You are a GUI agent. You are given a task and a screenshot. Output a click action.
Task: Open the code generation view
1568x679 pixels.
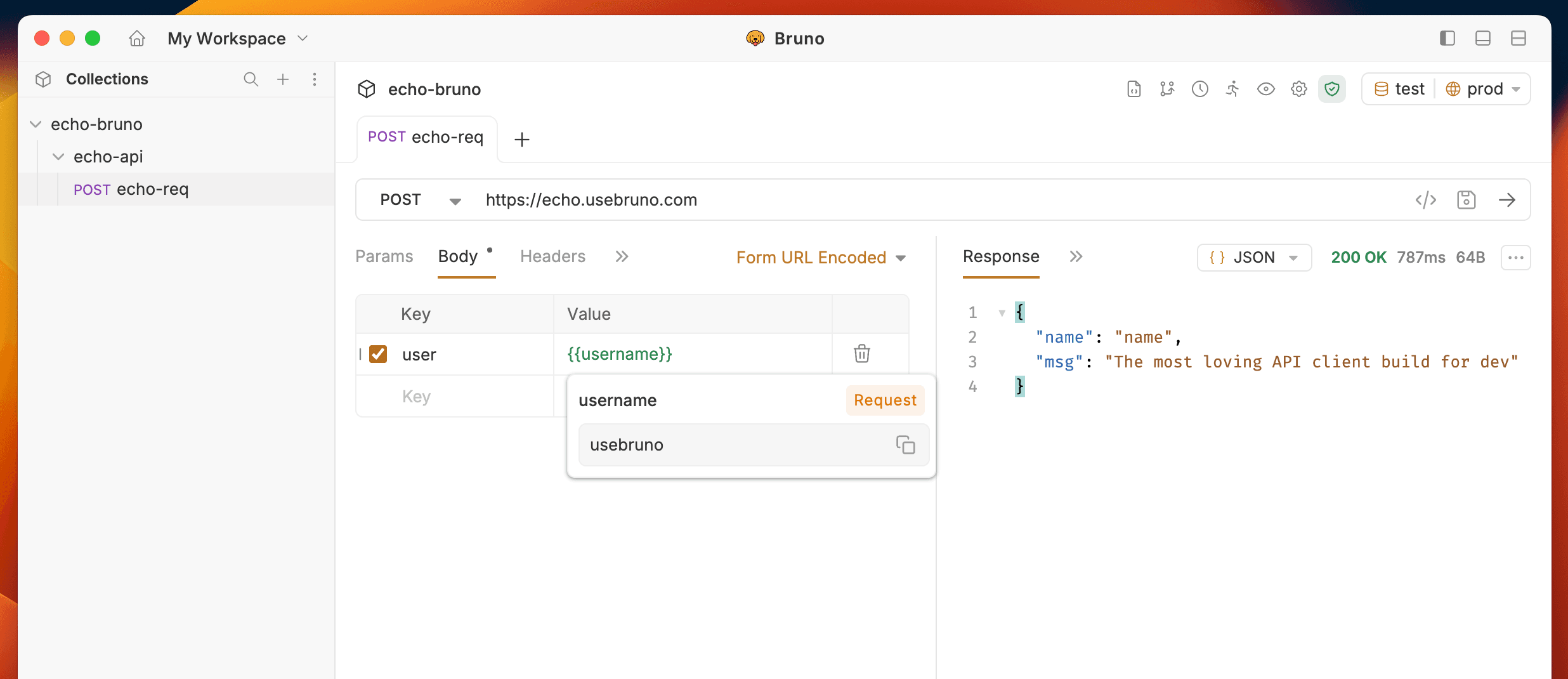(x=1426, y=200)
